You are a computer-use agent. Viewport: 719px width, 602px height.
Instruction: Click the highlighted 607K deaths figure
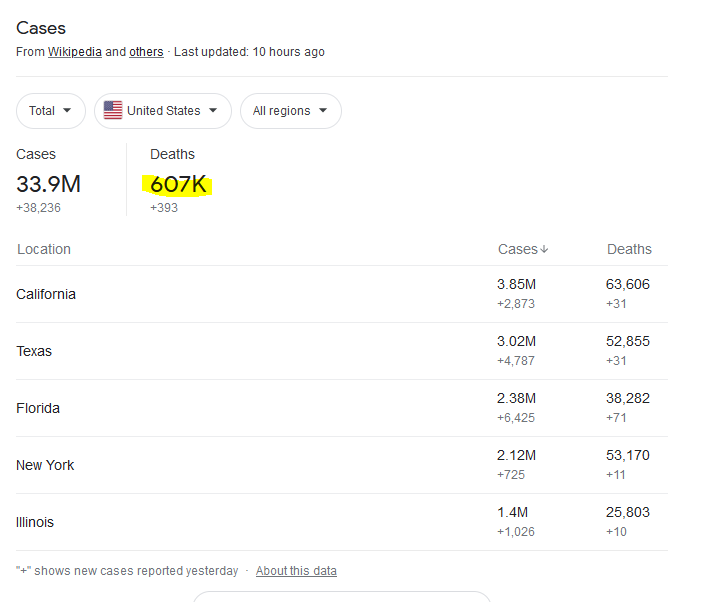[x=178, y=185]
